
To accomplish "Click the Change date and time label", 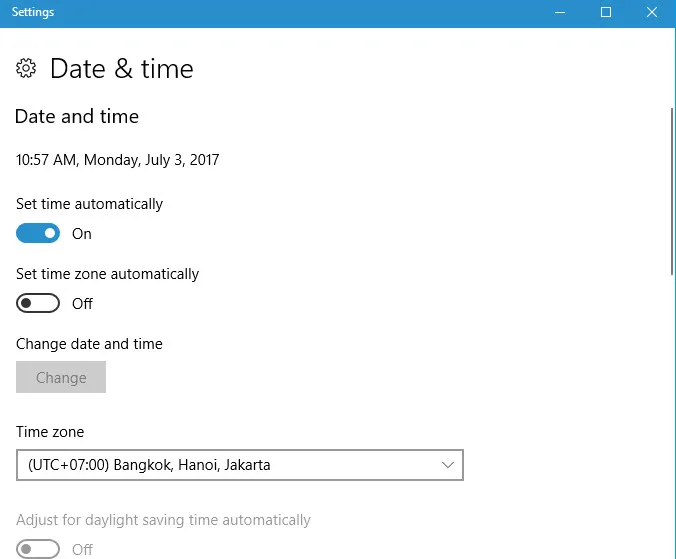I will coord(89,344).
